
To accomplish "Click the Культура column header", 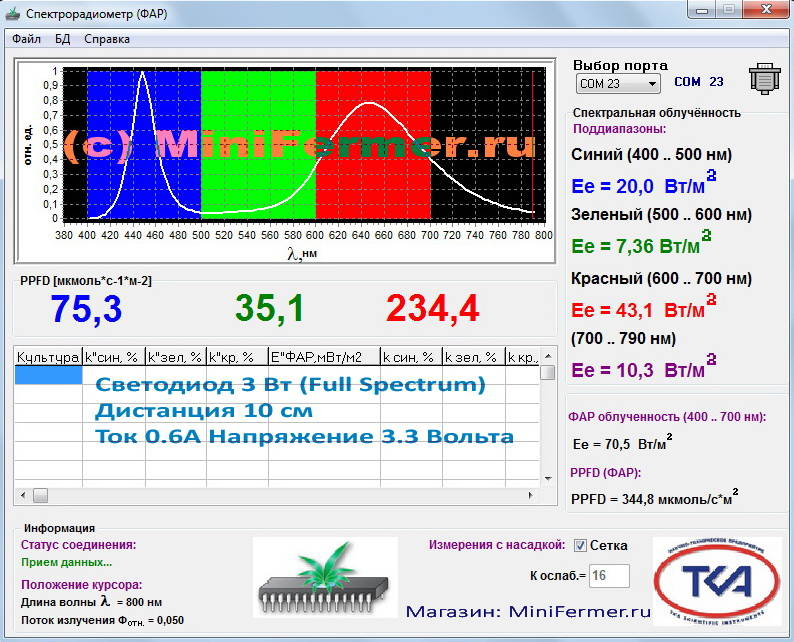I will click(48, 356).
